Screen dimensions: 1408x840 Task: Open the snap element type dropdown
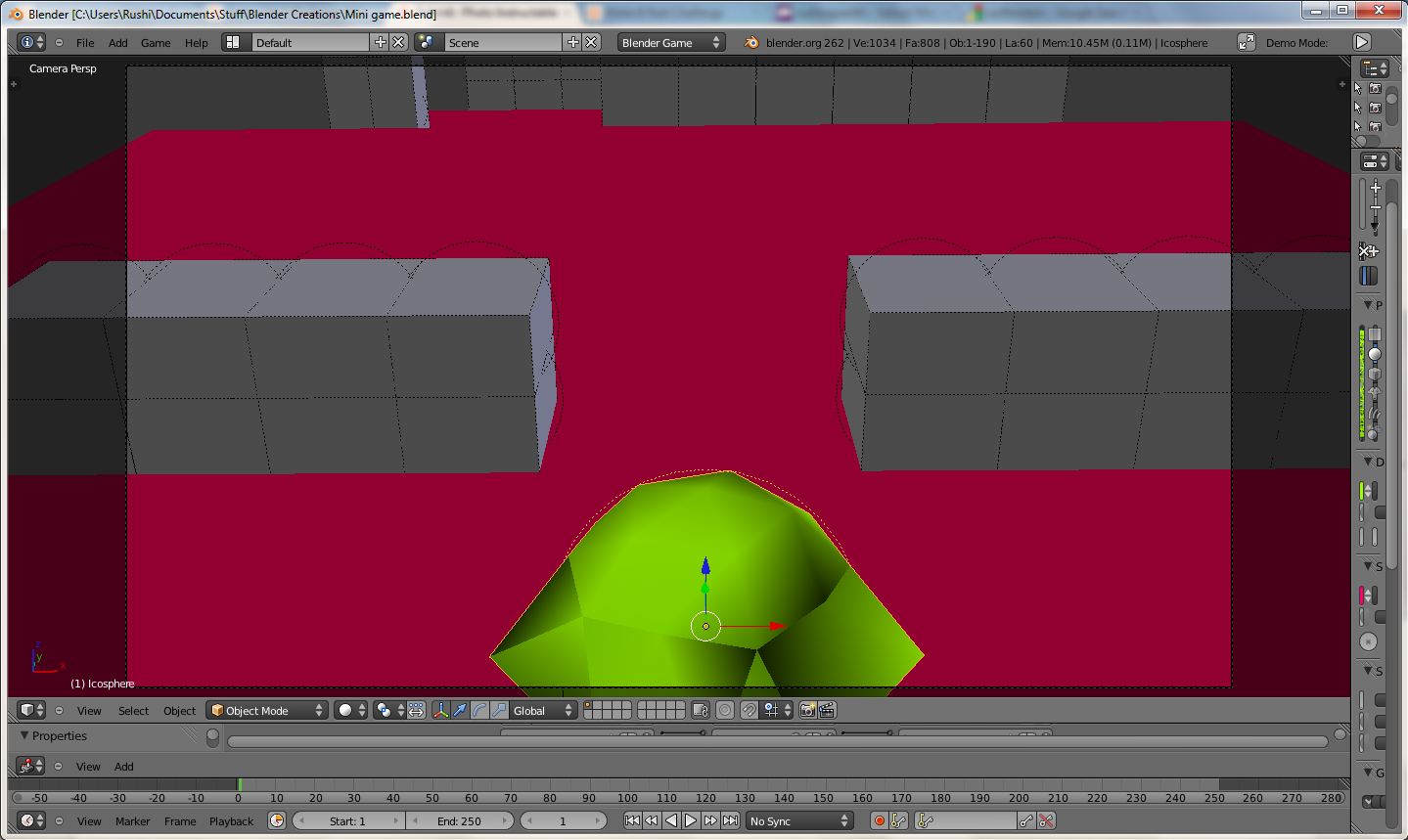[777, 710]
